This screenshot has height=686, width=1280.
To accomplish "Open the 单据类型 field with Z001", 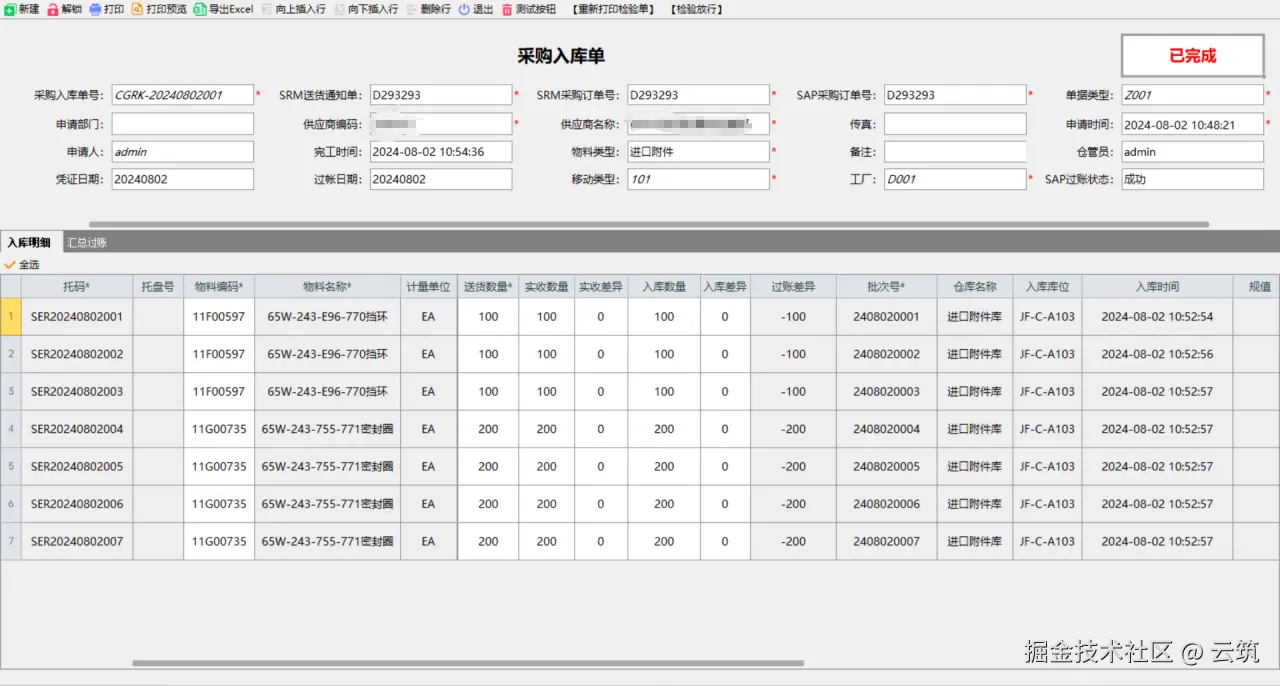I will point(1192,95).
